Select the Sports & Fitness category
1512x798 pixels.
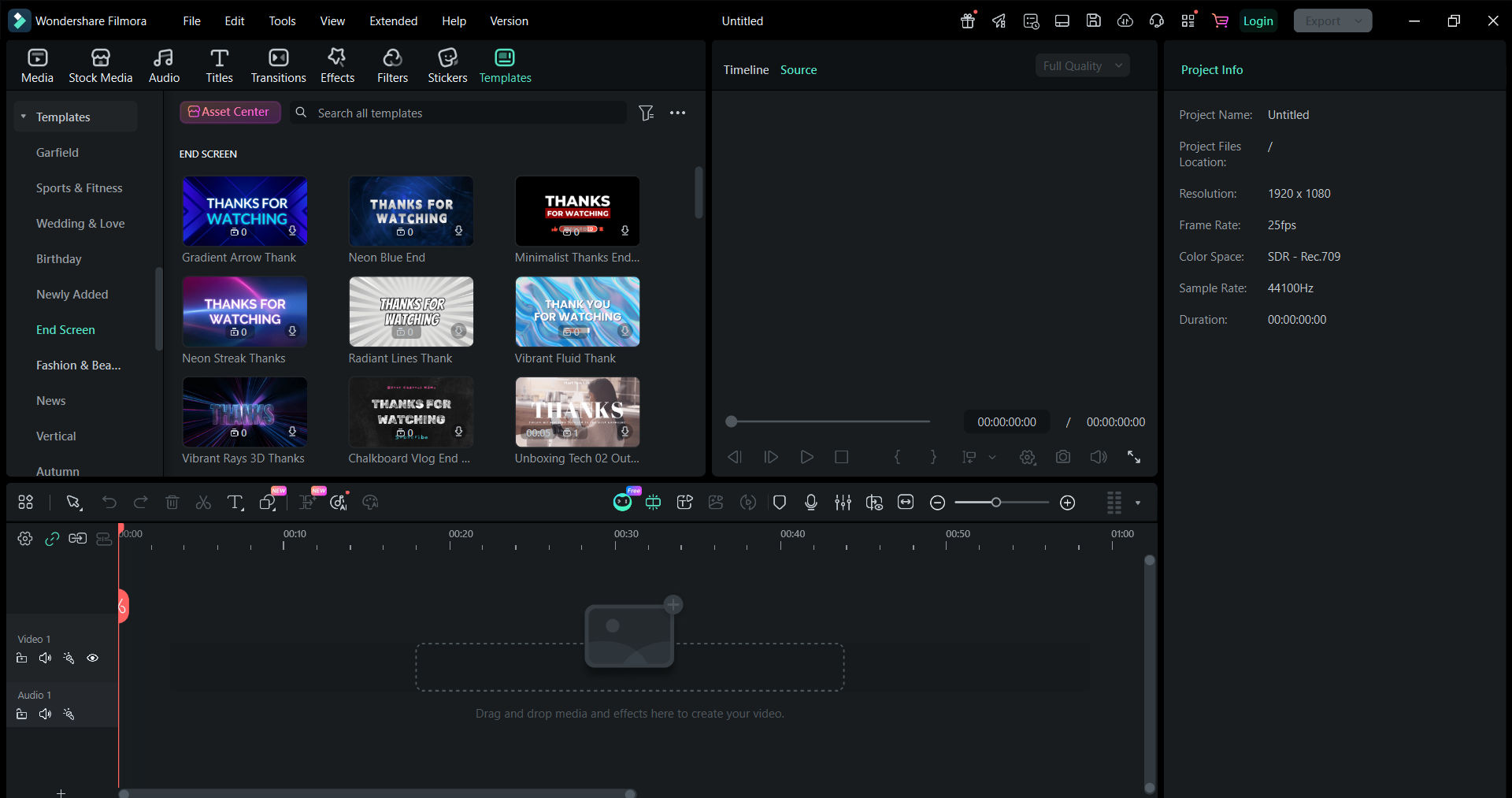(x=80, y=187)
